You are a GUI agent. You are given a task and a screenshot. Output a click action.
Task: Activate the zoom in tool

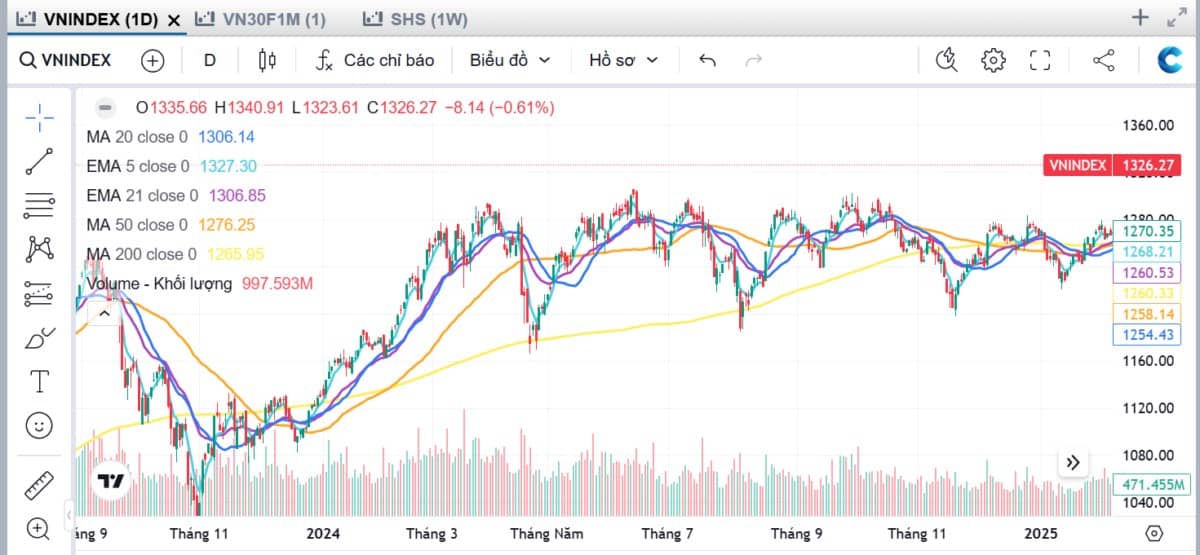40,528
